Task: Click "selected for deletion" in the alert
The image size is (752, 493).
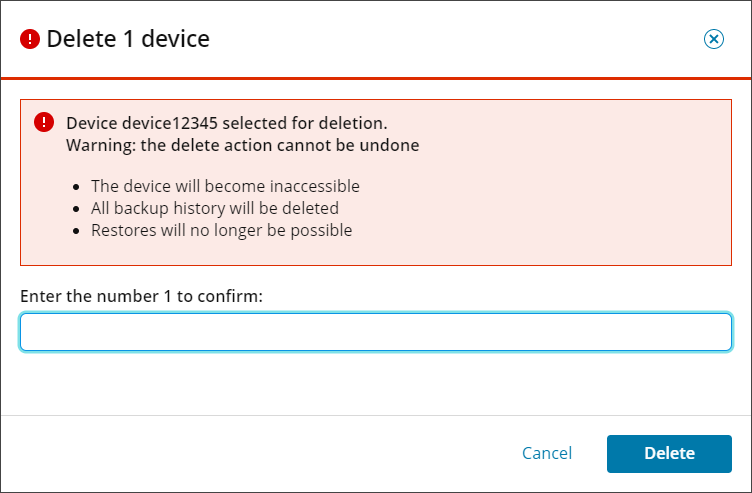Action: (x=305, y=124)
